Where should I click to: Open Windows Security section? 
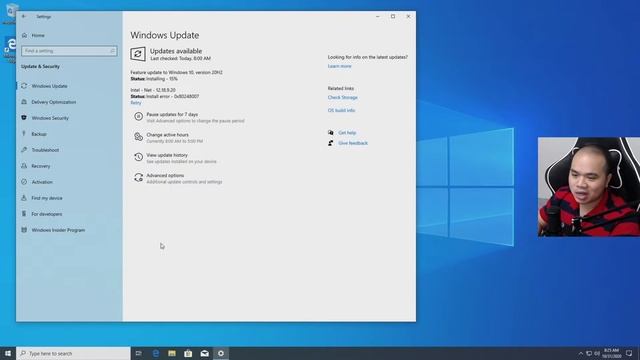pyautogui.click(x=50, y=118)
